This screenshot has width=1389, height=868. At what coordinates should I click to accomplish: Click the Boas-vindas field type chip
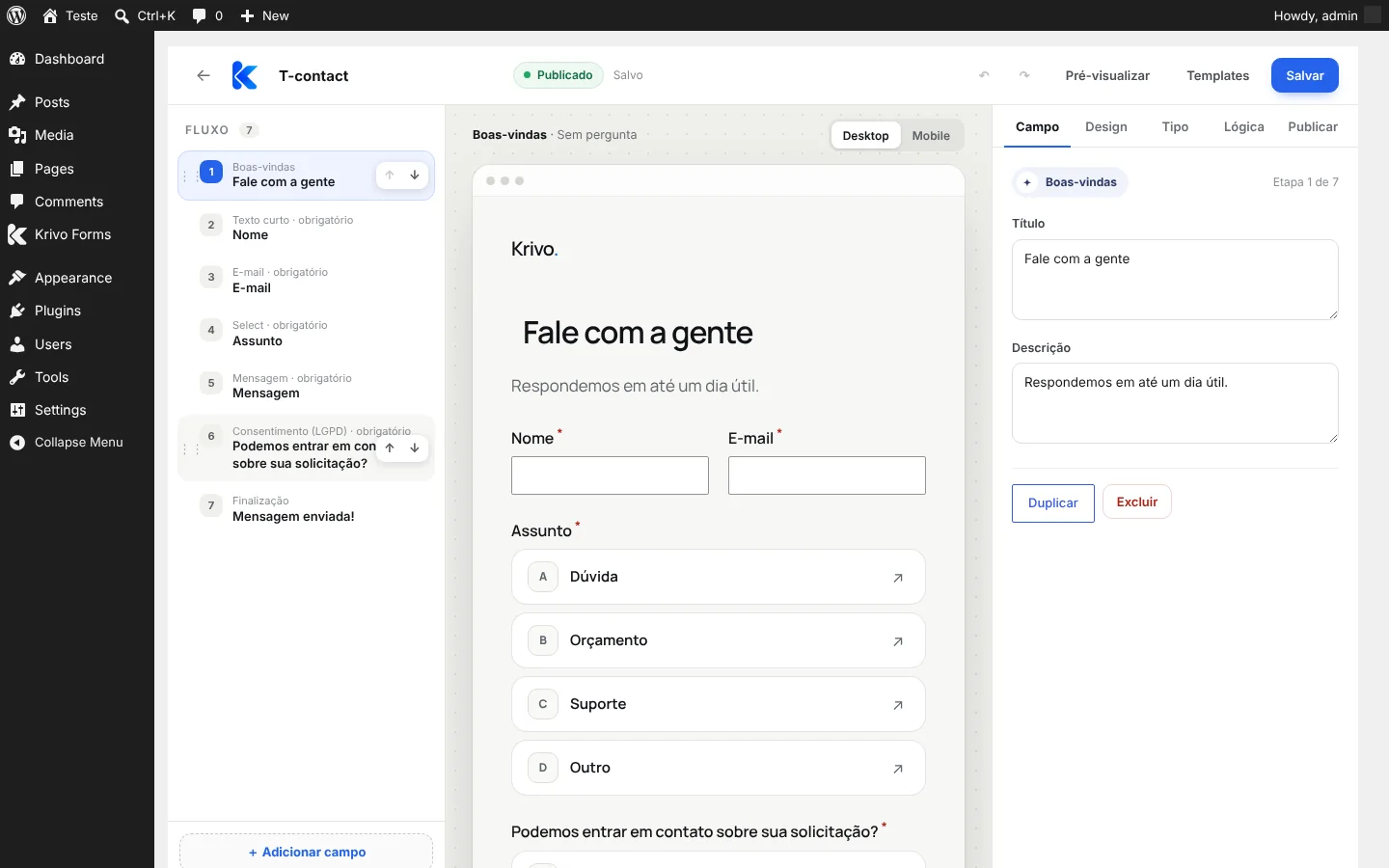[1070, 182]
